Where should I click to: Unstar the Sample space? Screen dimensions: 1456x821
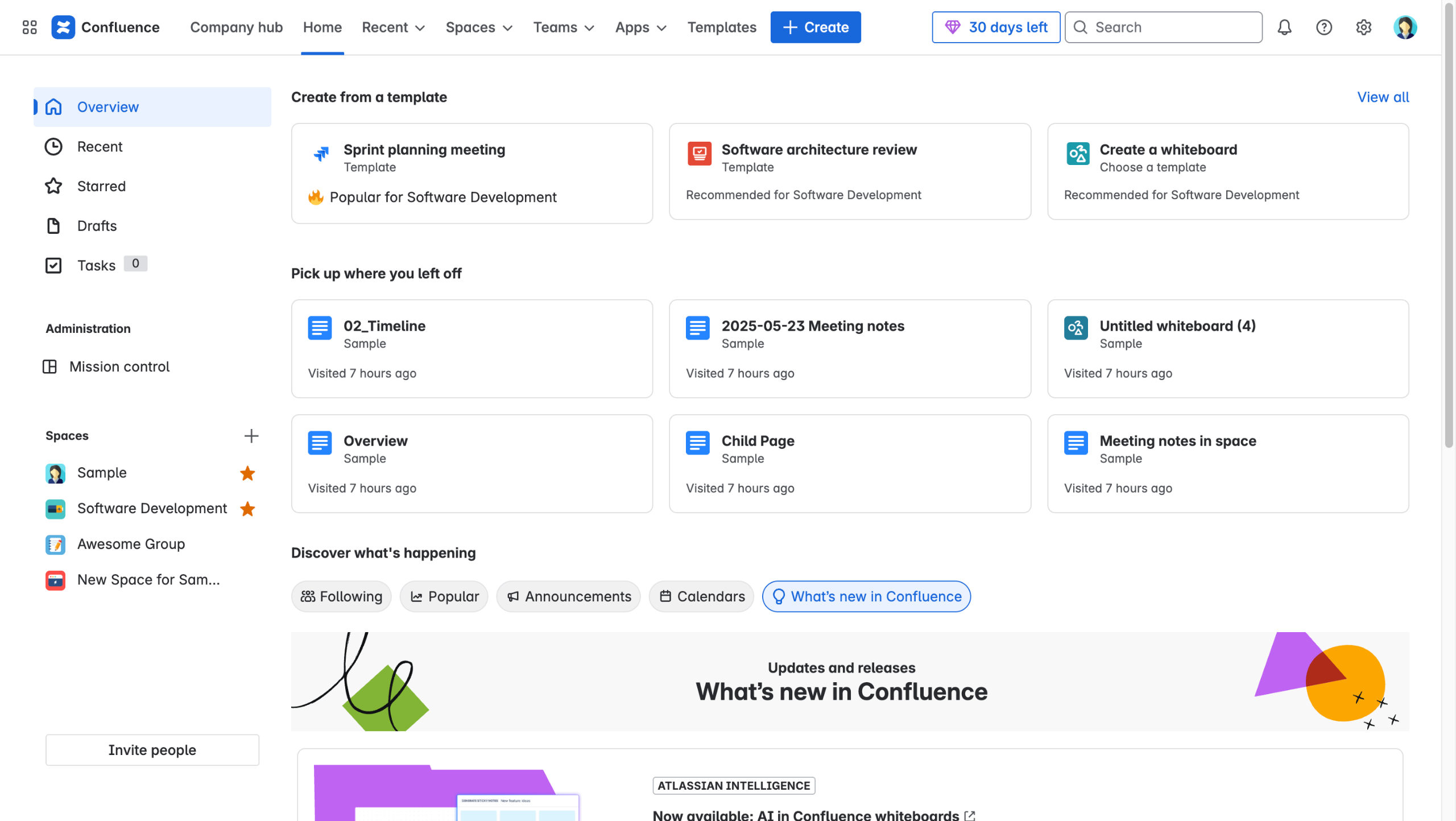247,473
